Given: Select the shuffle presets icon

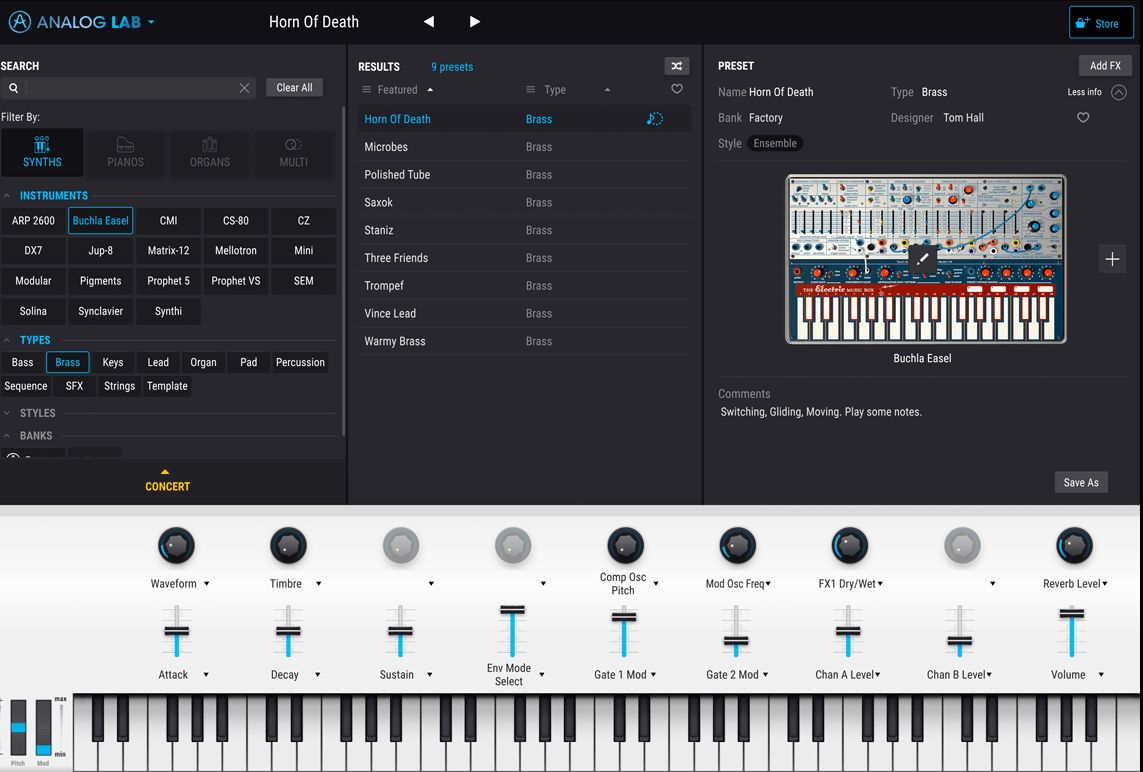Looking at the screenshot, I should [x=677, y=65].
